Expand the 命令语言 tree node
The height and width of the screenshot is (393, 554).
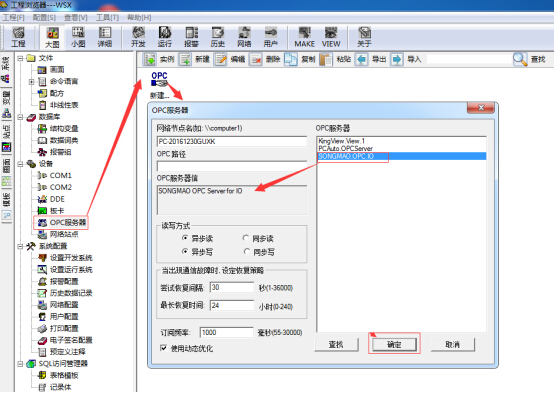coord(31,82)
